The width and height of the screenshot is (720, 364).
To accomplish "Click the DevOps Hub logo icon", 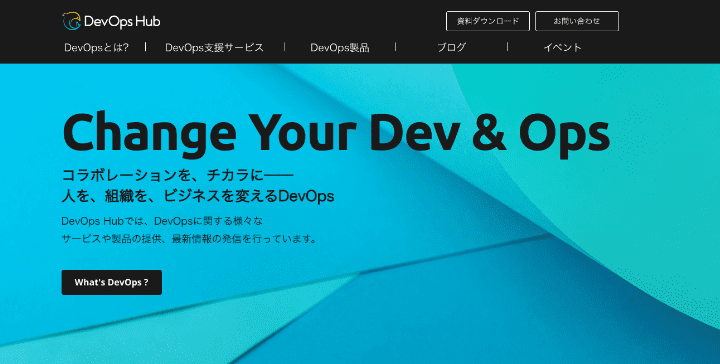I will [72, 21].
